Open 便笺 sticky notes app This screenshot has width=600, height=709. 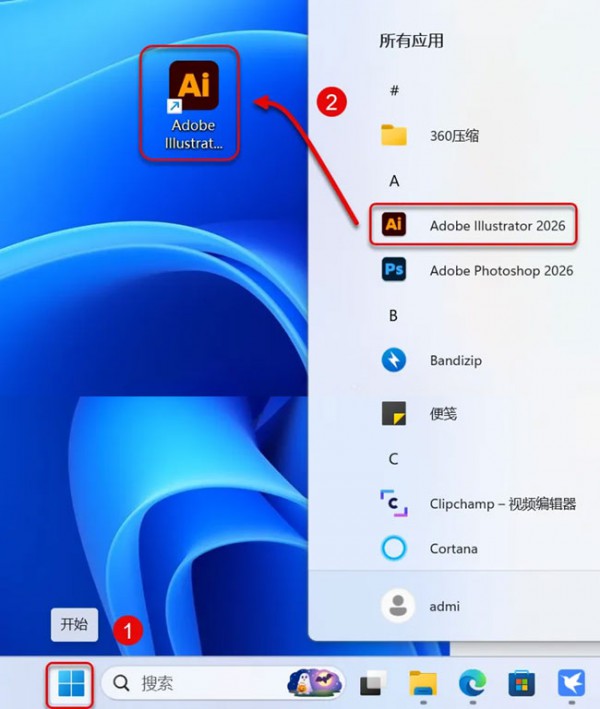419,413
